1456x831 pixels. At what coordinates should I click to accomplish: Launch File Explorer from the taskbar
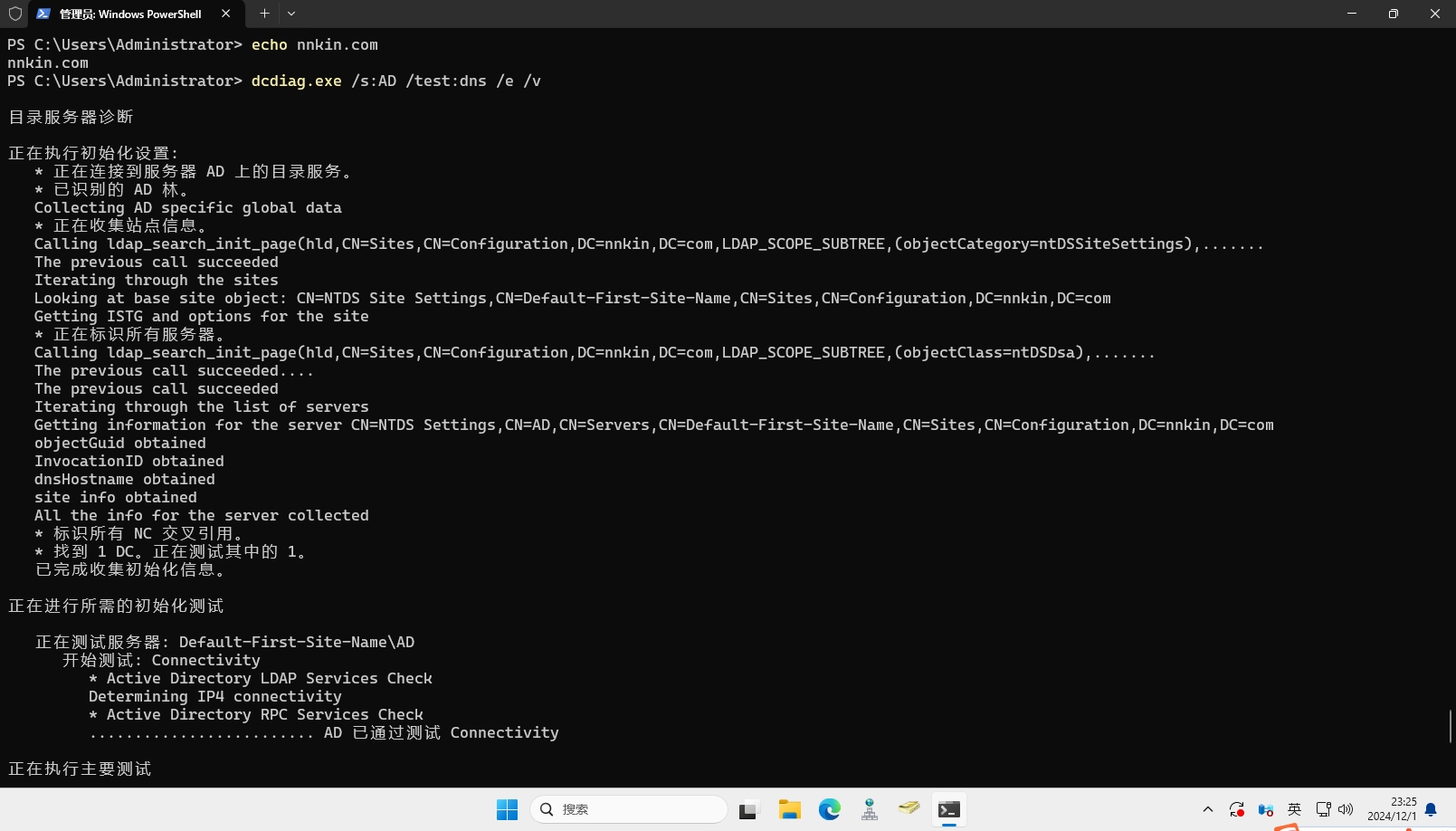point(790,809)
